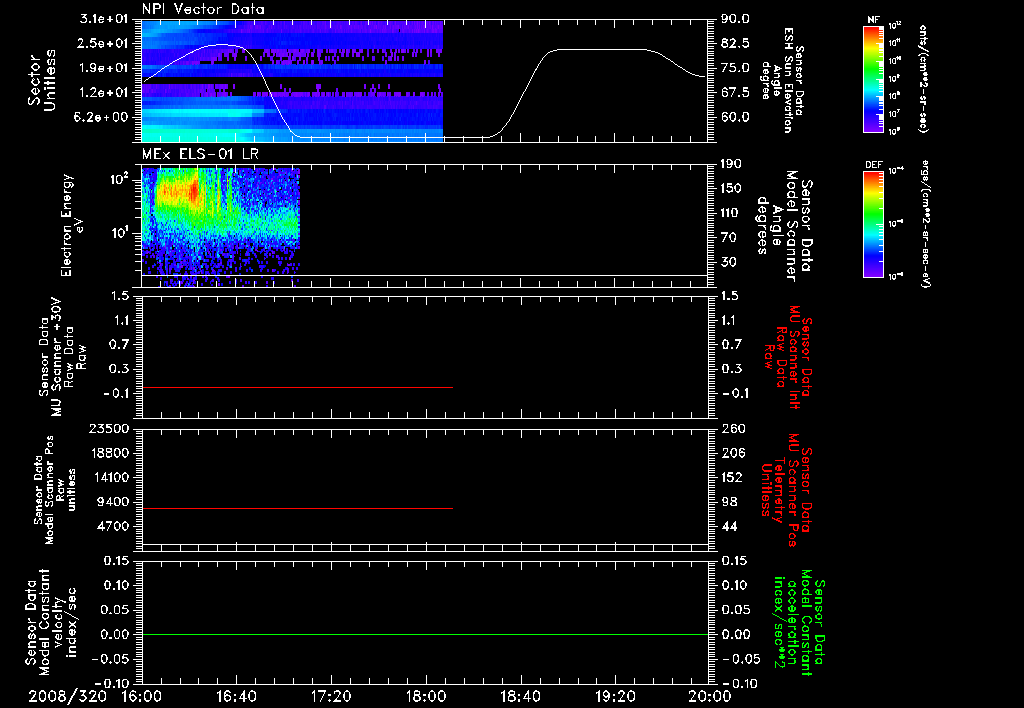Screen dimensions: 1024x708
Task: Click the 60.0 sun elevation tick label
Action: pos(735,117)
